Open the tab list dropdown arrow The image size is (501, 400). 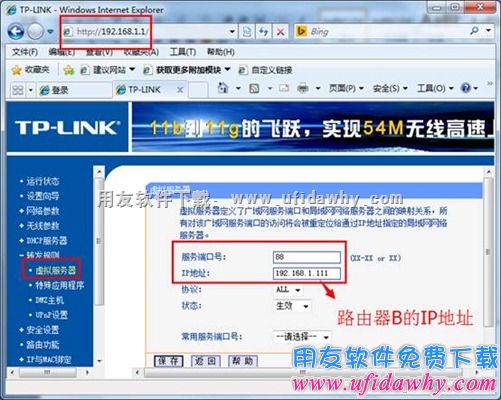(31, 90)
